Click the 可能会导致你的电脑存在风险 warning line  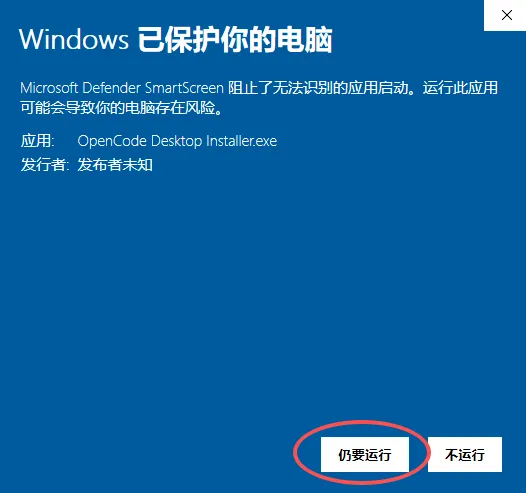point(118,108)
